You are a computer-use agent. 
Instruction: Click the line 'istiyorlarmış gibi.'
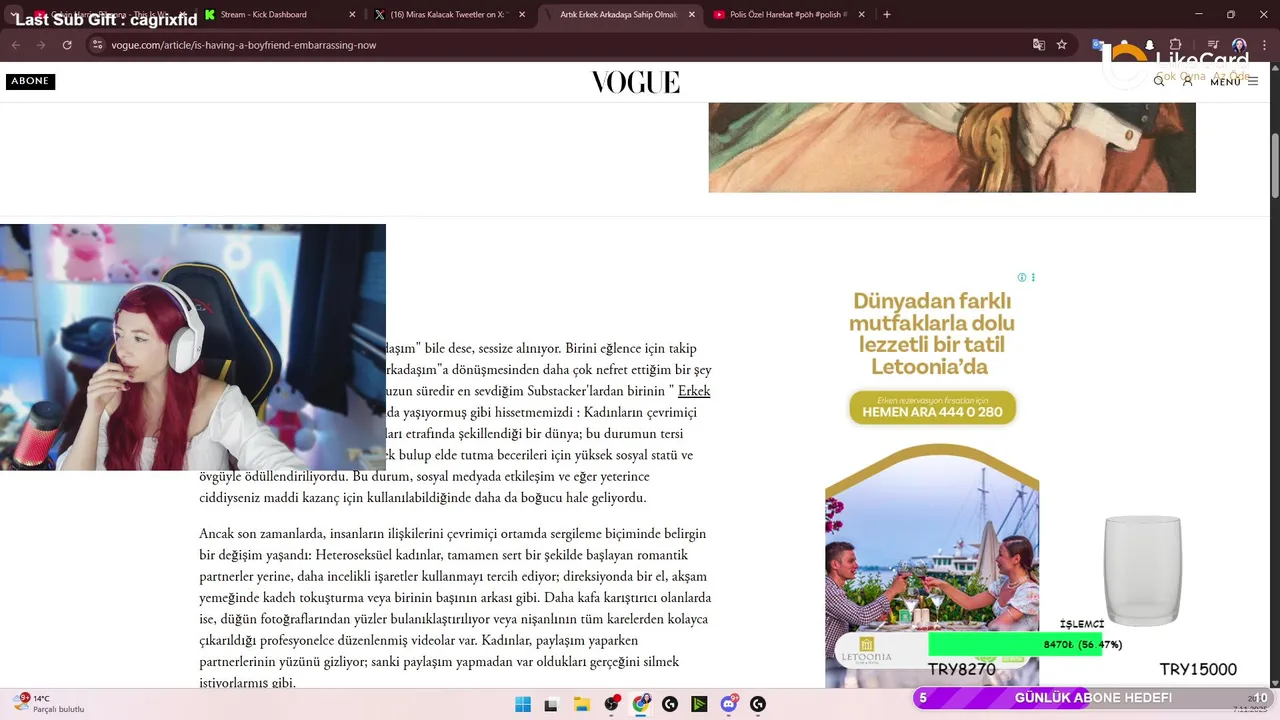[x=247, y=683]
